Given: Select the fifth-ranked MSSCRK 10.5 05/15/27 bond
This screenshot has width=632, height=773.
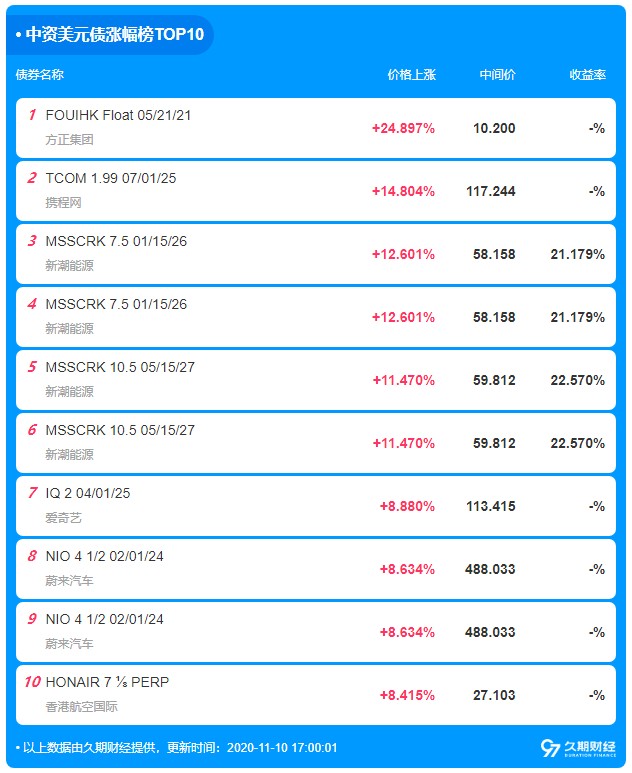Looking at the screenshot, I should coord(316,380).
